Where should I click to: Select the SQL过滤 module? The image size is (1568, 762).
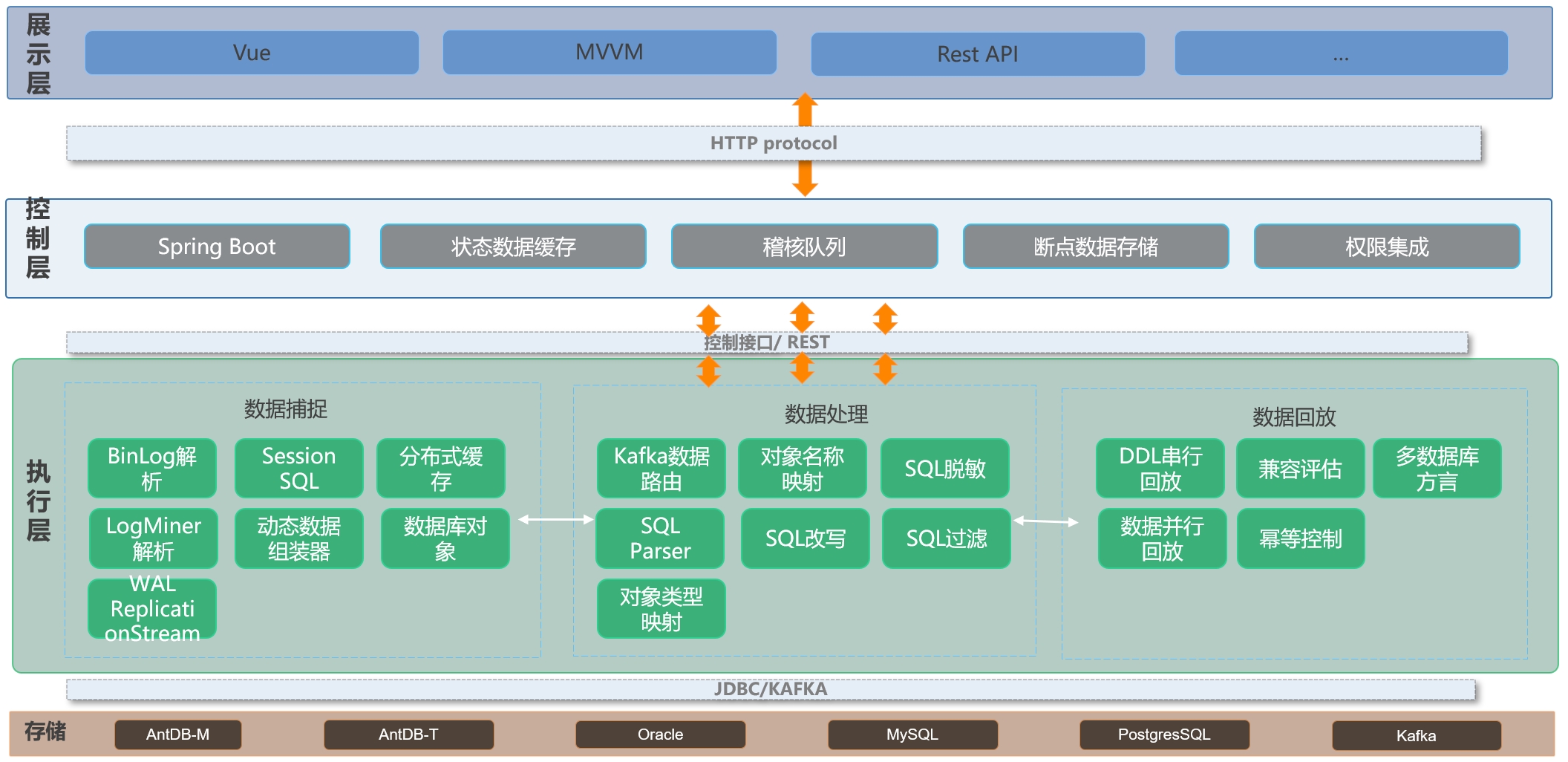click(947, 538)
